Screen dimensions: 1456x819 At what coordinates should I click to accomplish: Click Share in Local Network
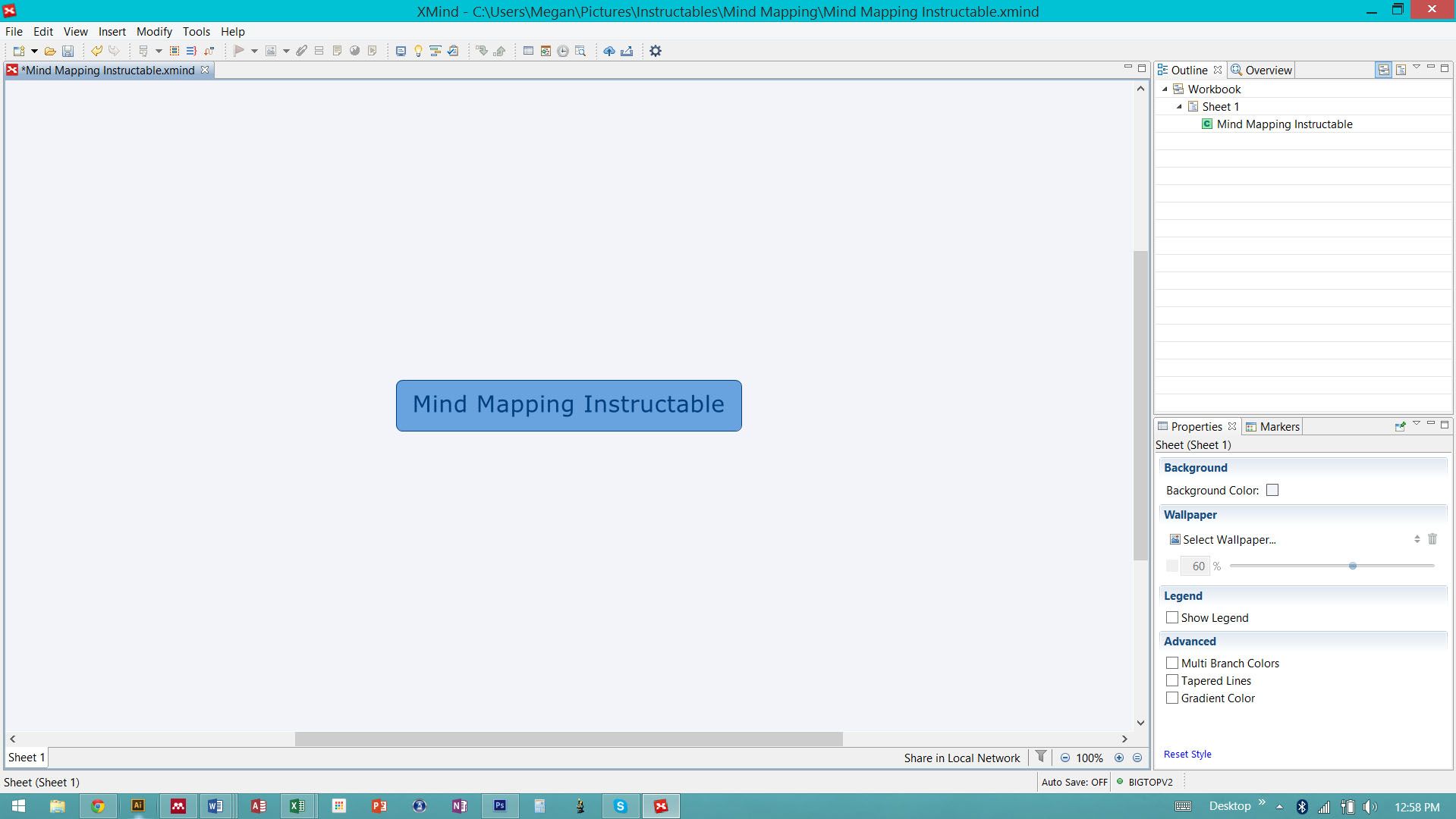[x=961, y=758]
